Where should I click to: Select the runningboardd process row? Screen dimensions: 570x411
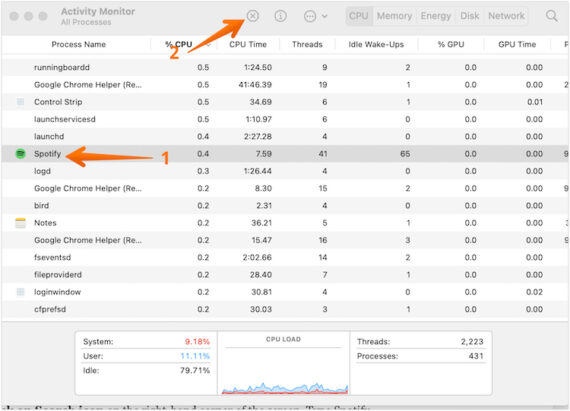pos(285,67)
